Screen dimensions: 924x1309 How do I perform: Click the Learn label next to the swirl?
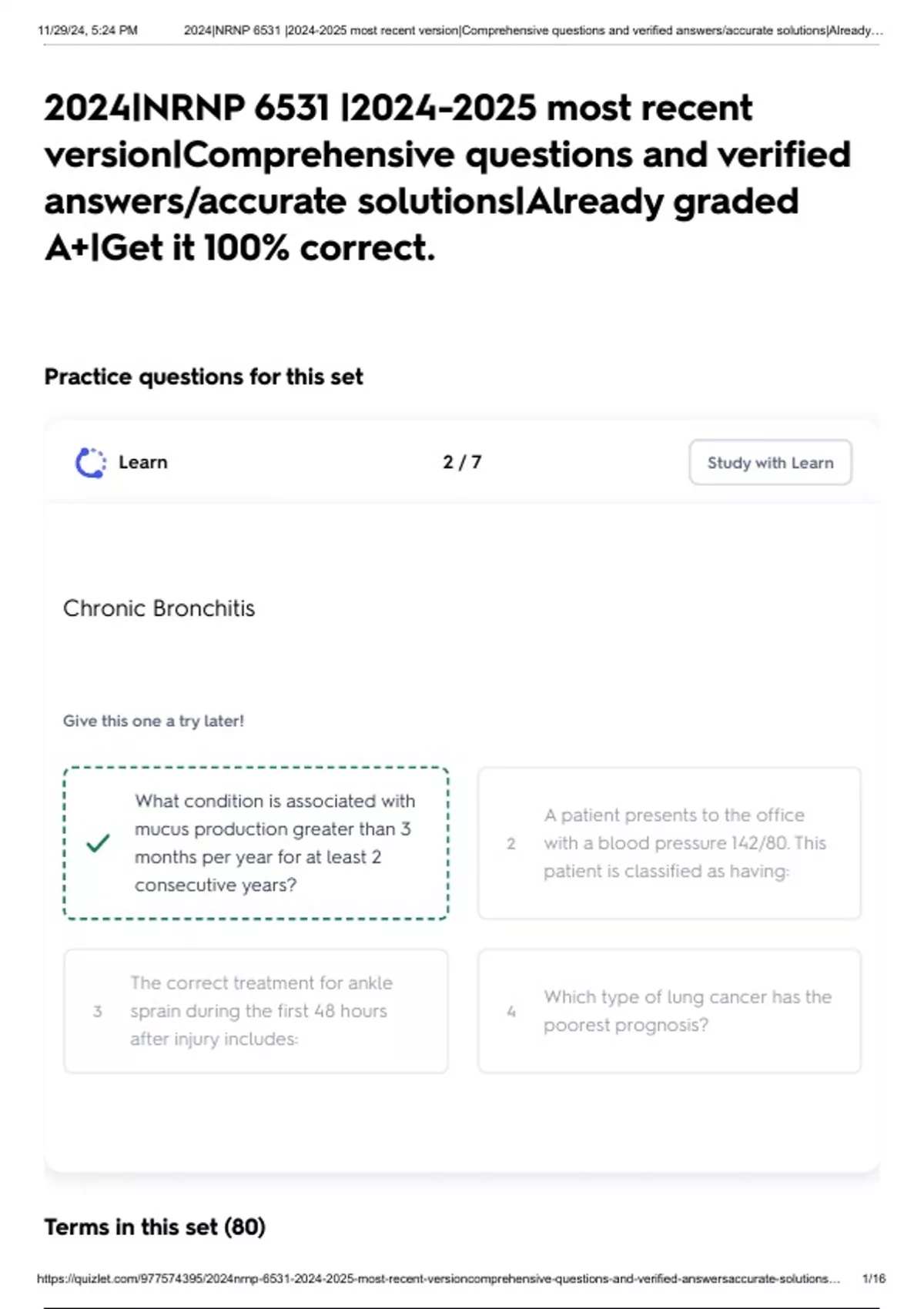click(x=143, y=463)
